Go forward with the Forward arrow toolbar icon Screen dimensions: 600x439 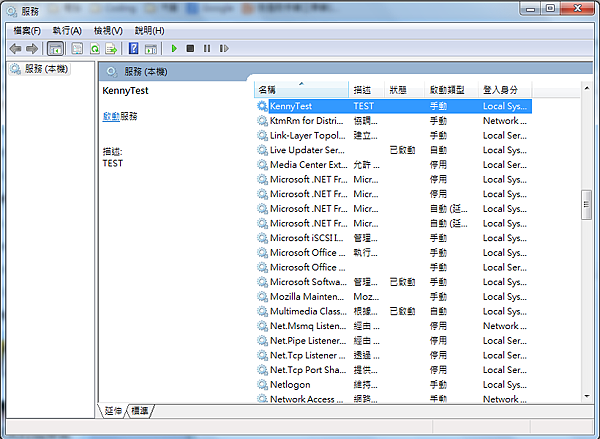coord(32,49)
